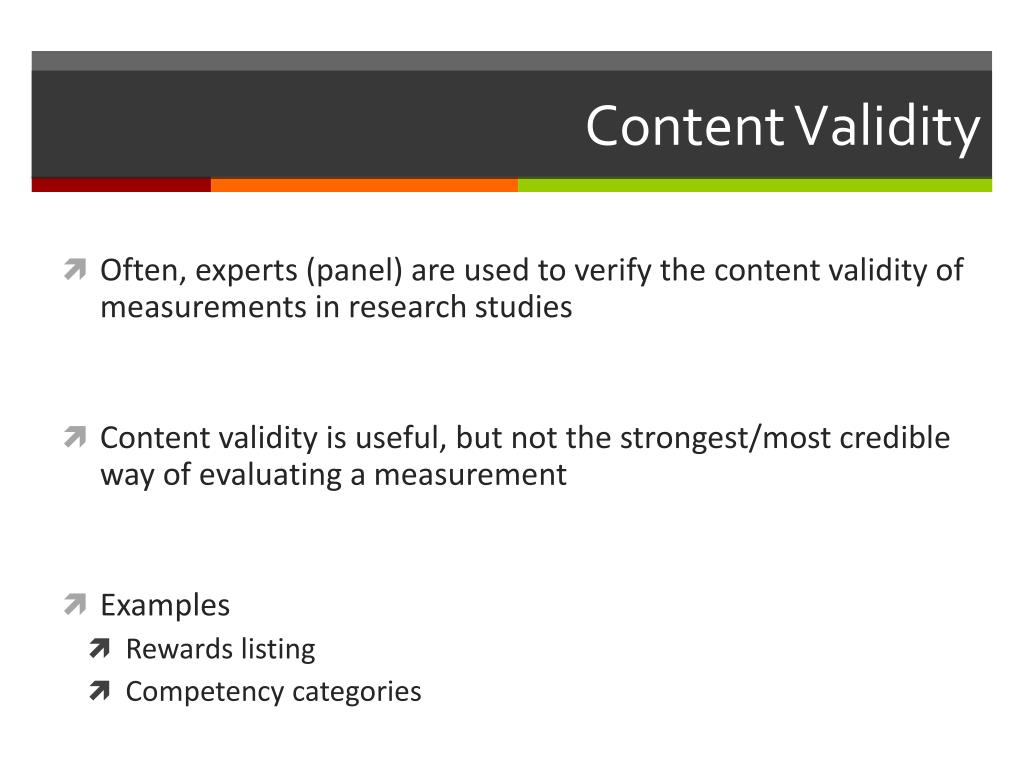Click the arrow bullet beside "Often, experts"
Screen dimensions: 1024x768
tap(75, 269)
